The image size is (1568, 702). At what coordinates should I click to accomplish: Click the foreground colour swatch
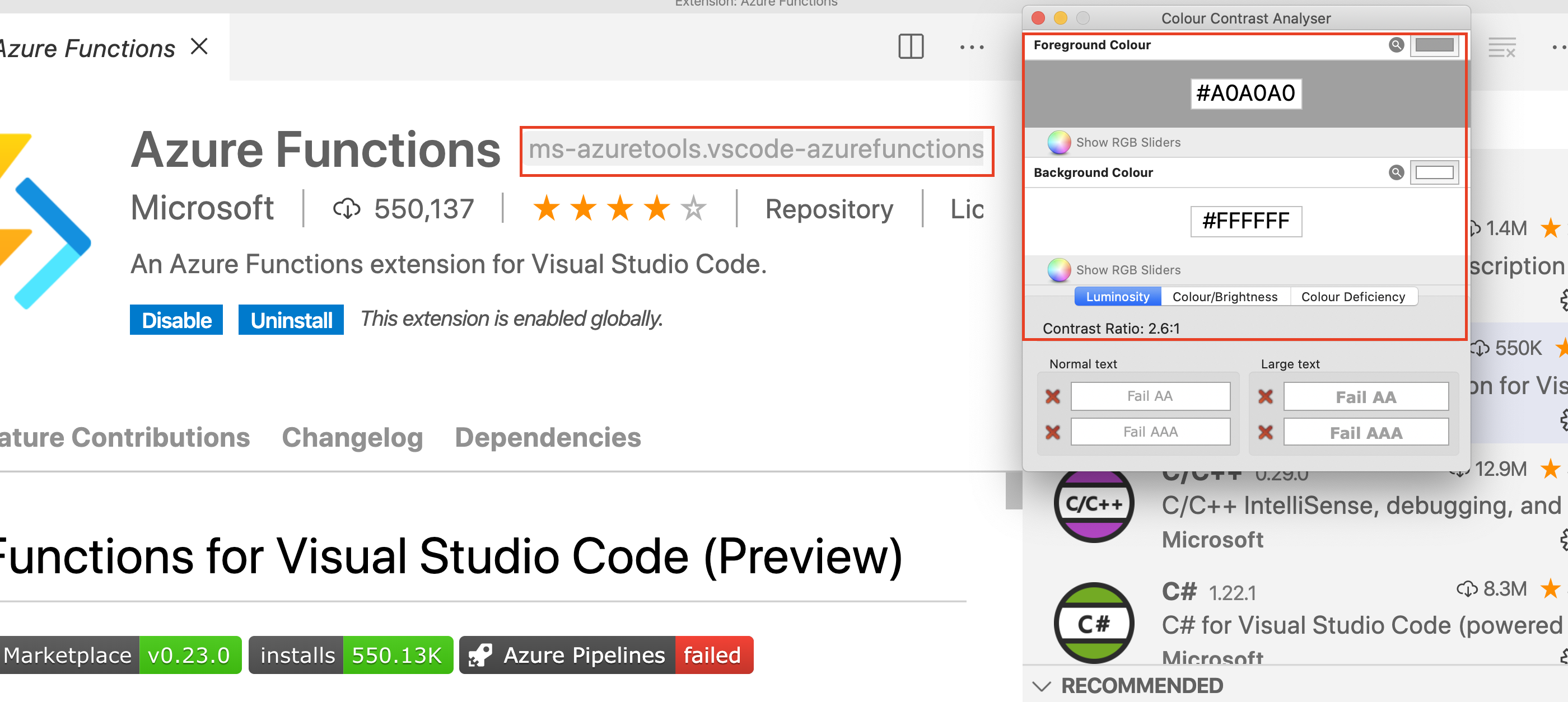tap(1434, 45)
